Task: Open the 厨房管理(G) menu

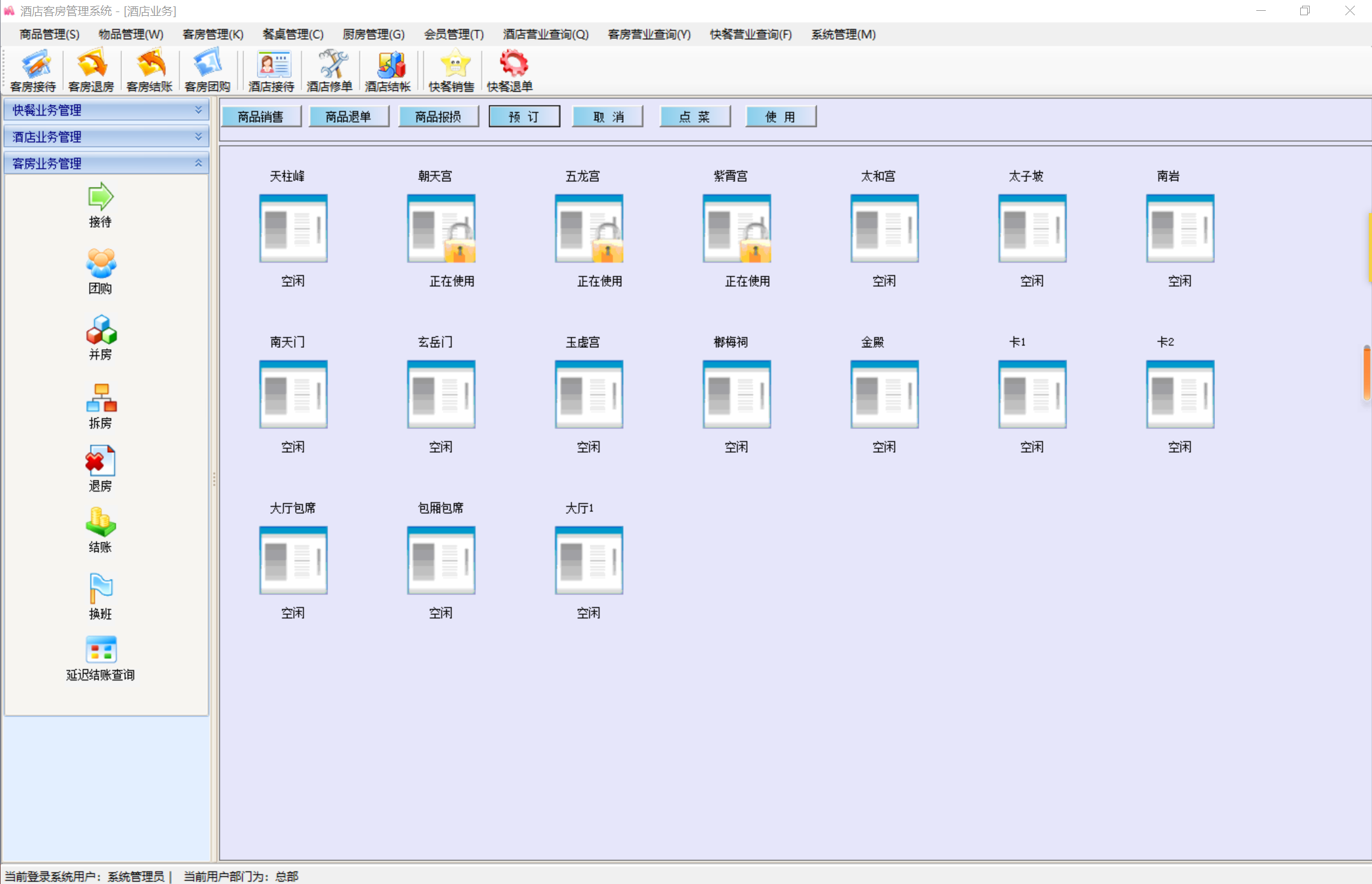Action: coord(374,34)
